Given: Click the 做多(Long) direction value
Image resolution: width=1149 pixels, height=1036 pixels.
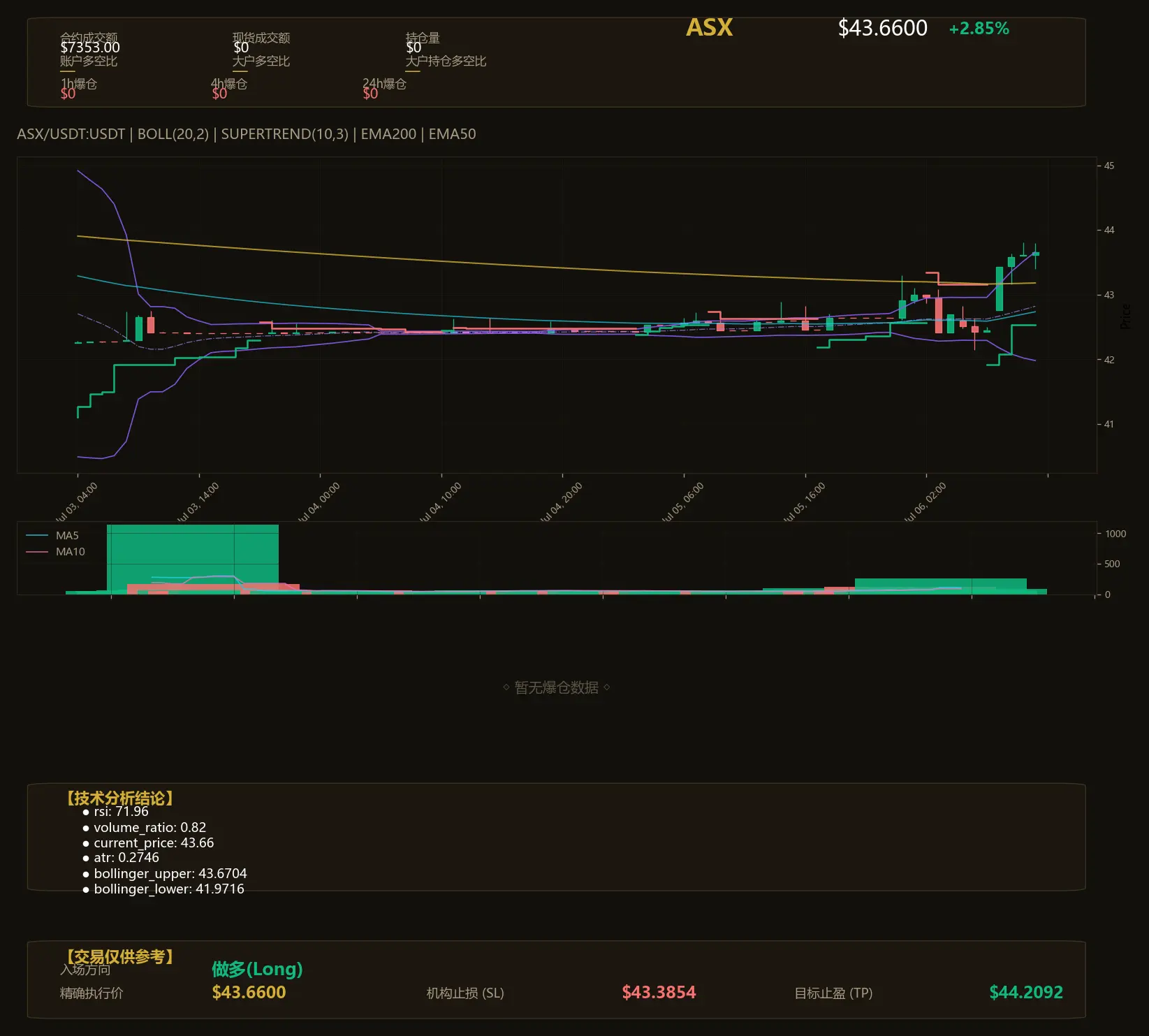Looking at the screenshot, I should (257, 969).
